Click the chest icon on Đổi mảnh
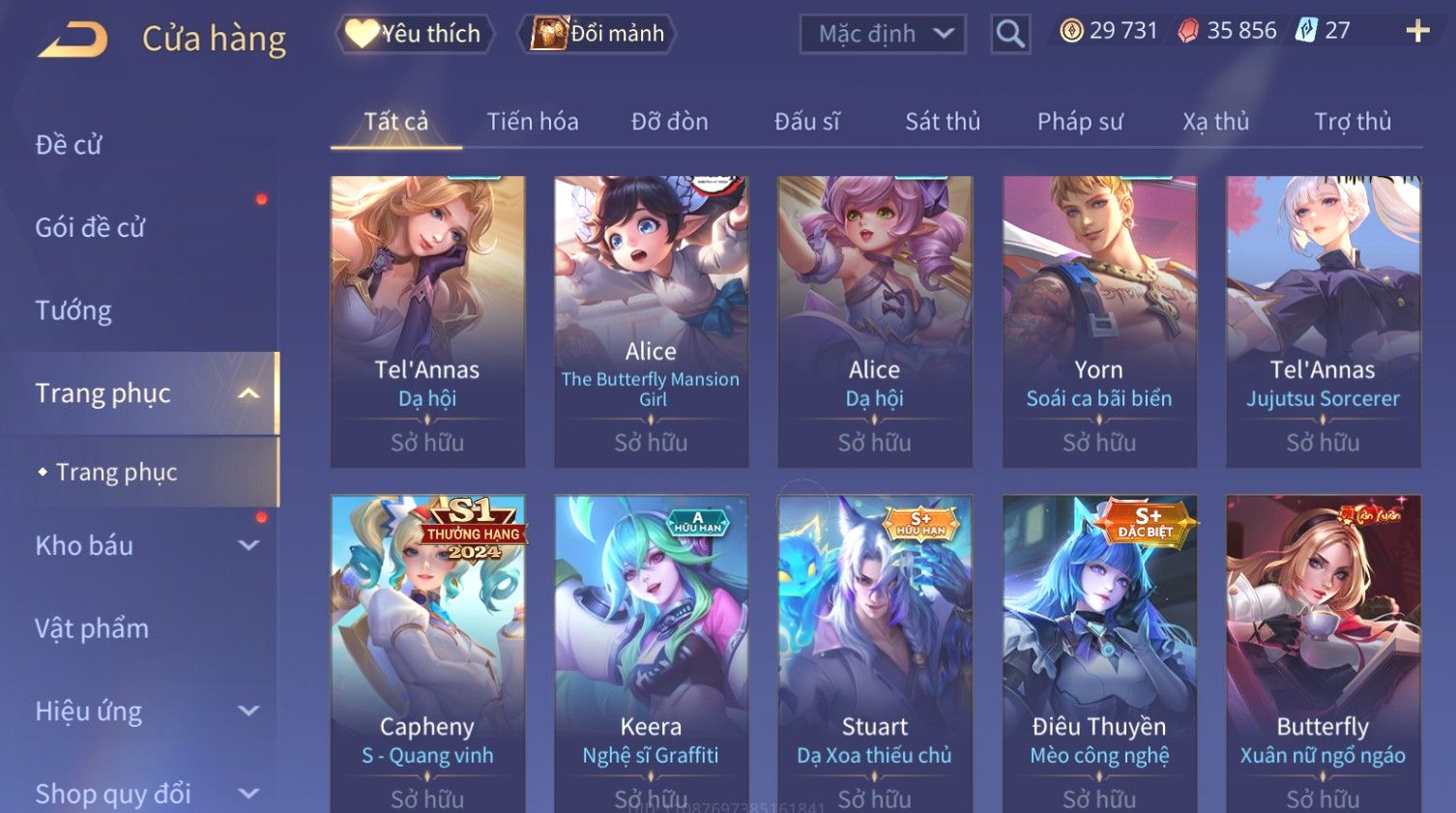 pyautogui.click(x=549, y=34)
